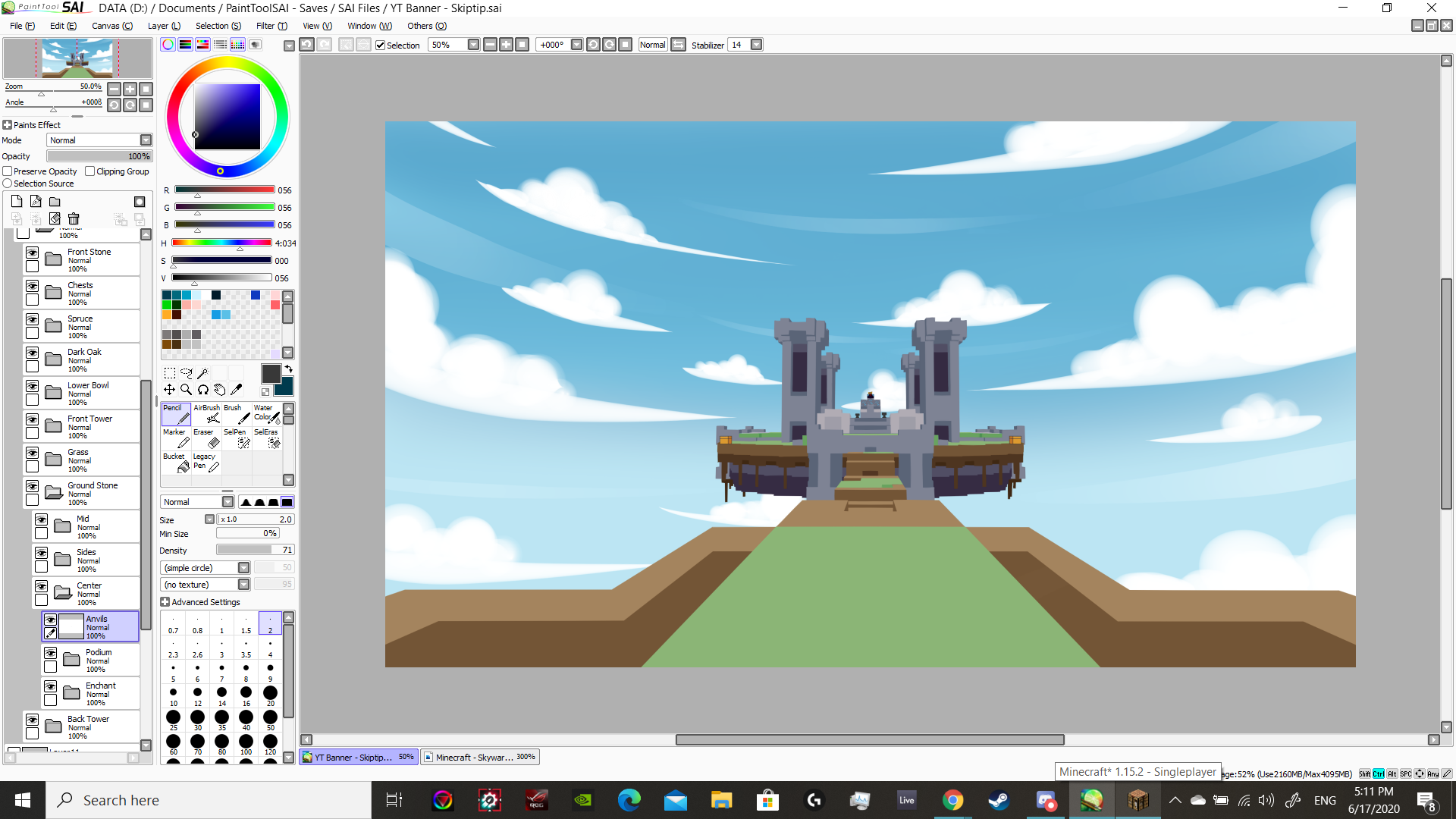This screenshot has width=1456, height=819.
Task: Open the File menu
Action: pyautogui.click(x=22, y=26)
